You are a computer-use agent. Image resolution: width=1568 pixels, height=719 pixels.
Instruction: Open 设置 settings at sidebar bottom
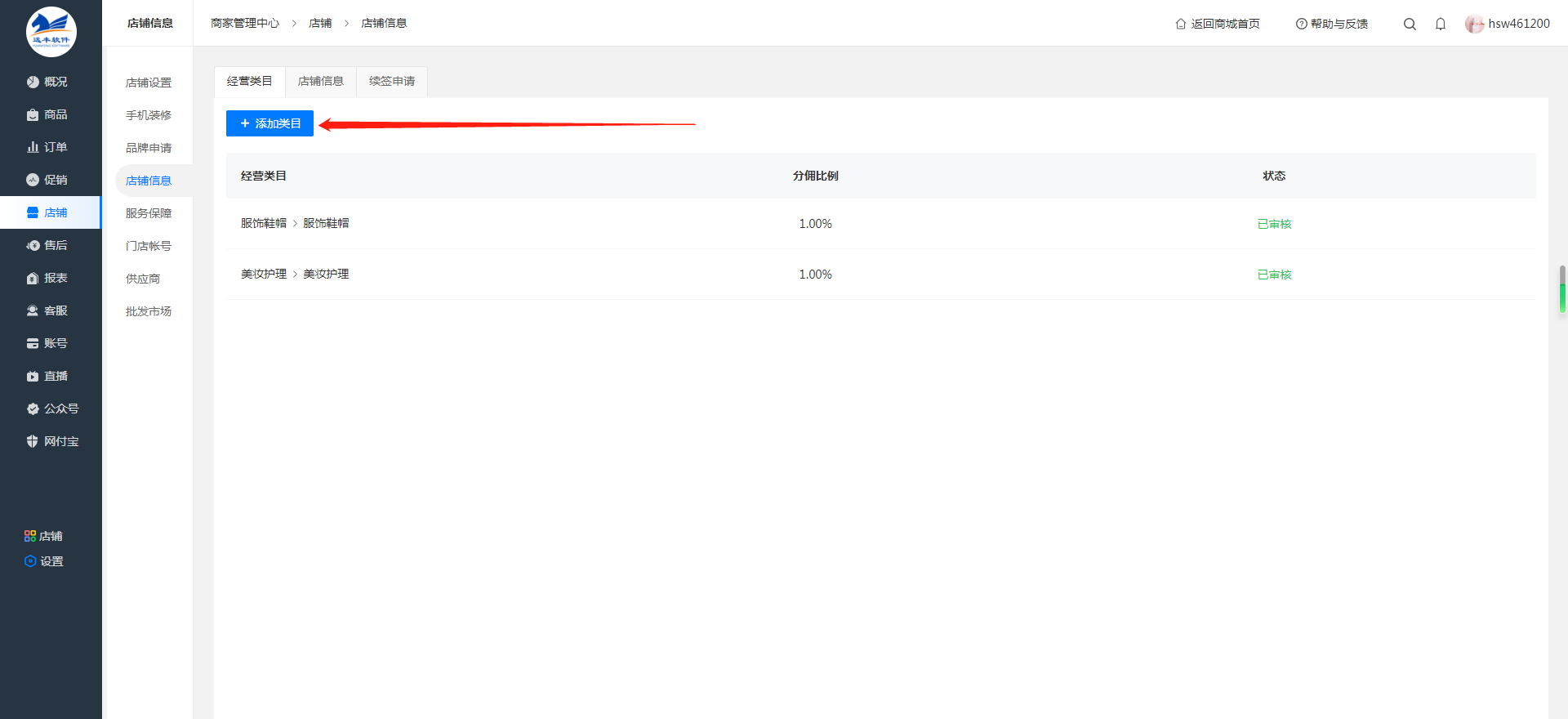pos(44,561)
